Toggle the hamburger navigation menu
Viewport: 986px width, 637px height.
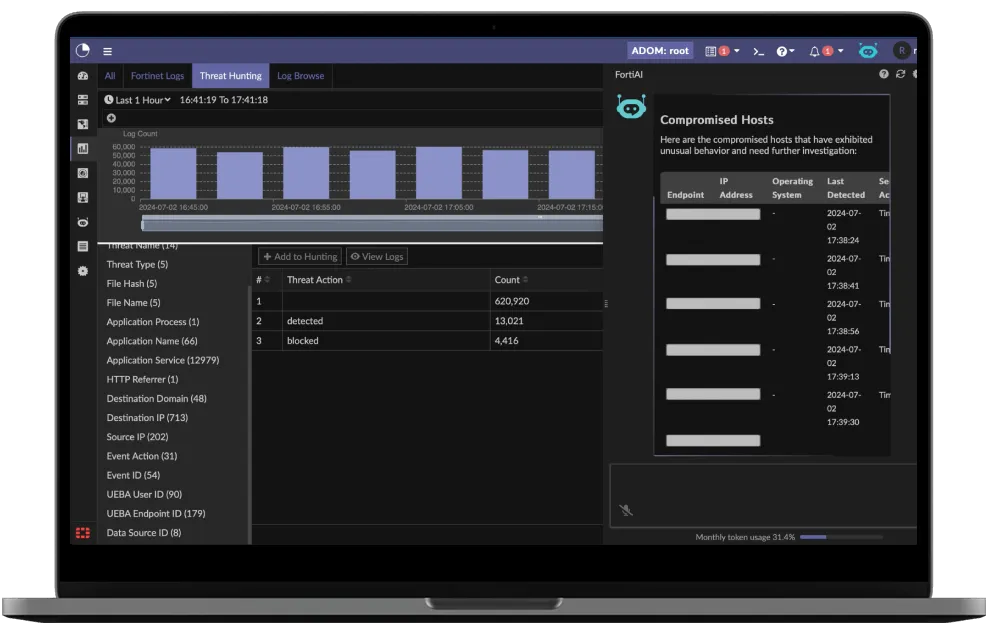point(108,52)
